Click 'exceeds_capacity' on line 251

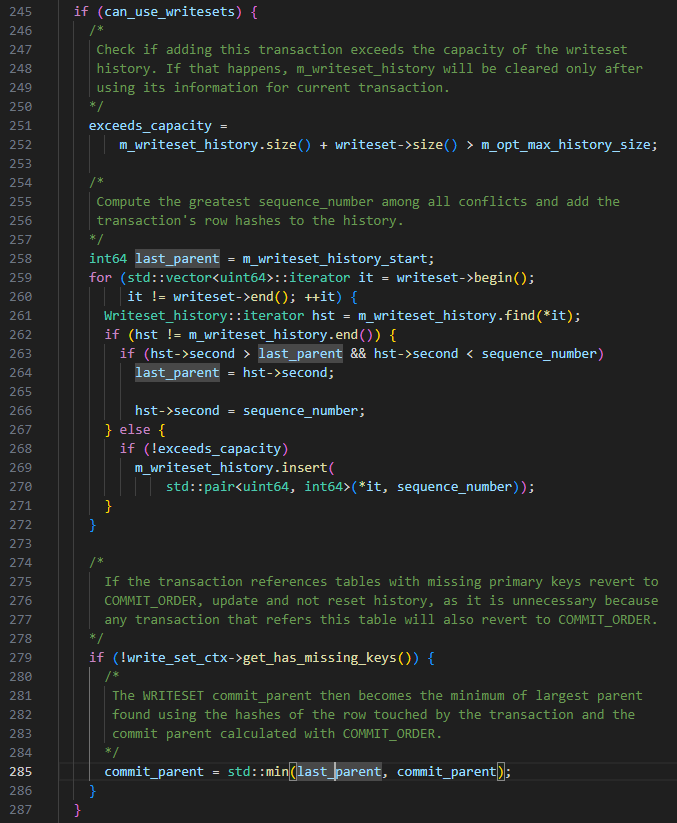click(150, 126)
